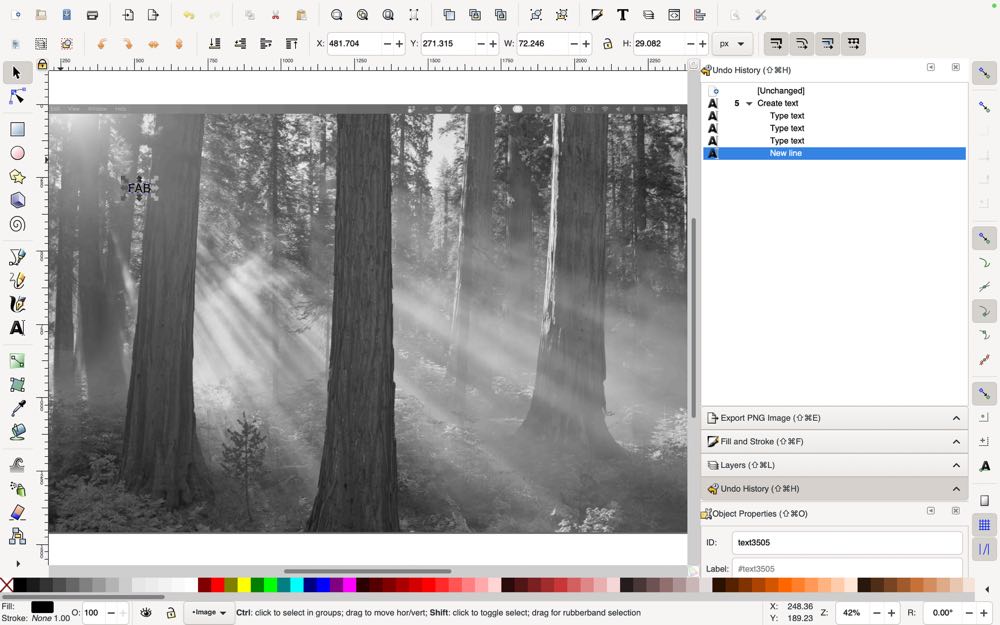Pick the cyan palette swatch

297,585
